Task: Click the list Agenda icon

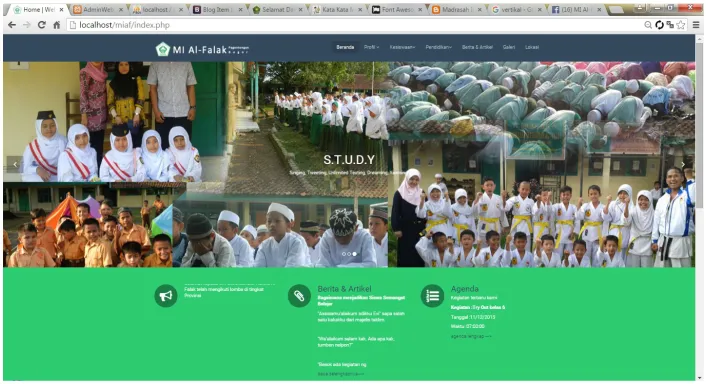Action: 432,296
